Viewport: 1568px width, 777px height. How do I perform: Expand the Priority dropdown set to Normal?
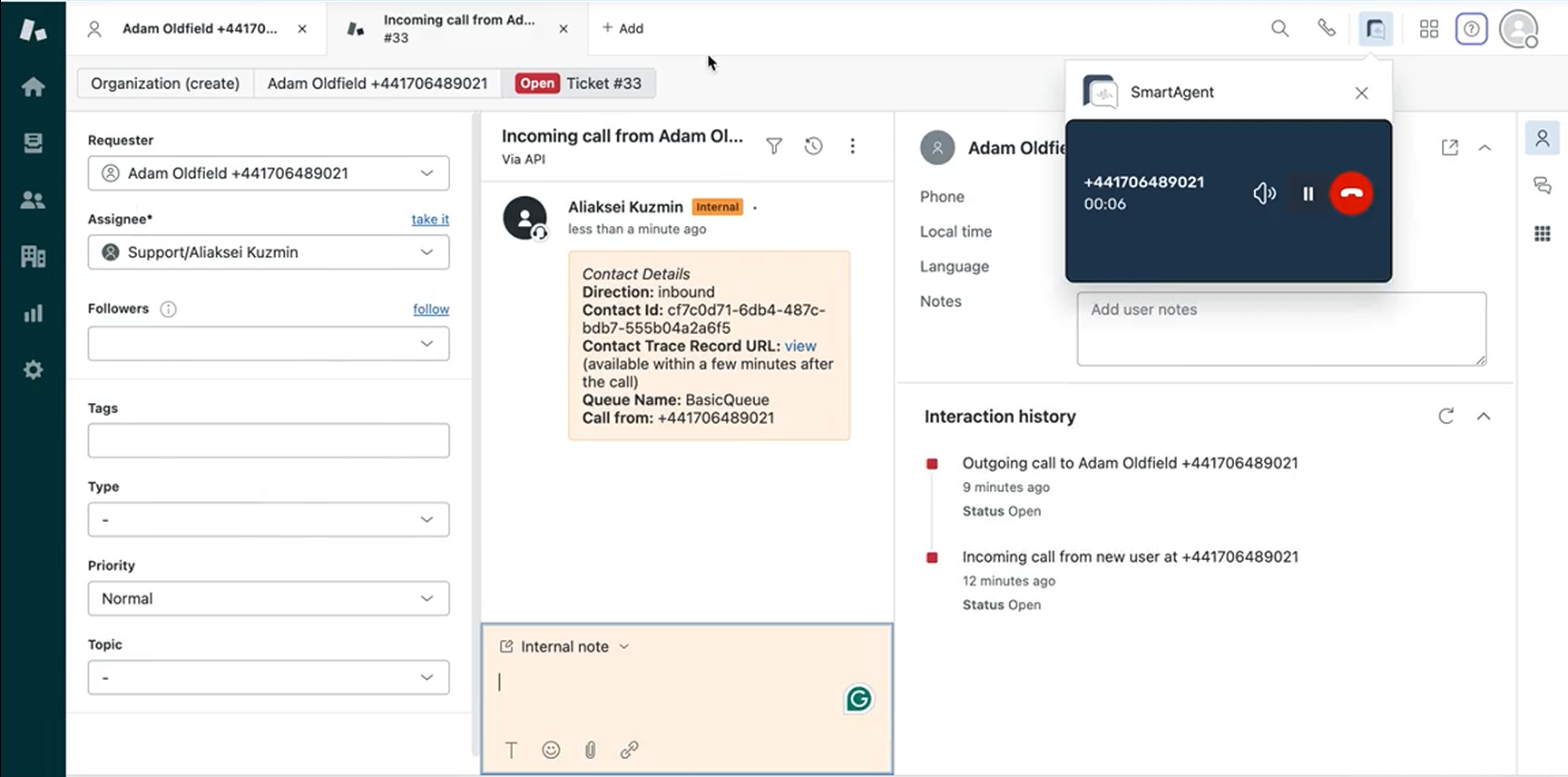269,598
